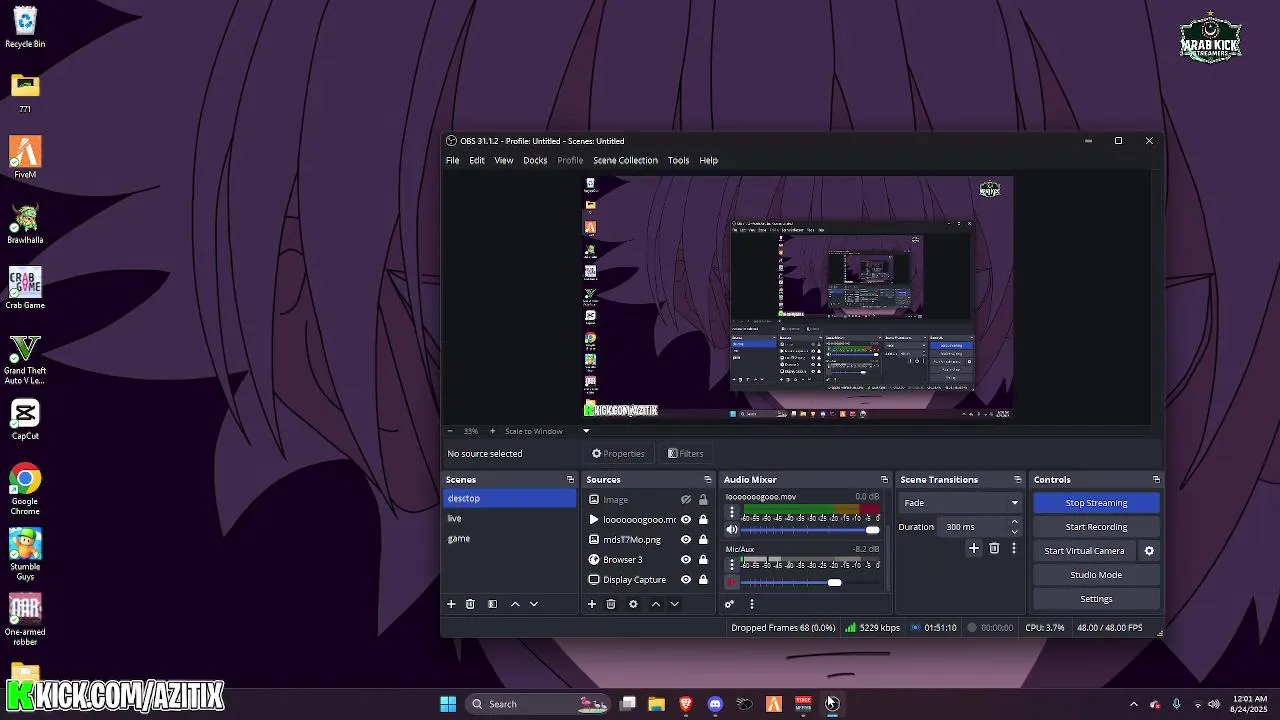1280x720 pixels.
Task: Open the Scene Collection menu
Action: click(625, 160)
